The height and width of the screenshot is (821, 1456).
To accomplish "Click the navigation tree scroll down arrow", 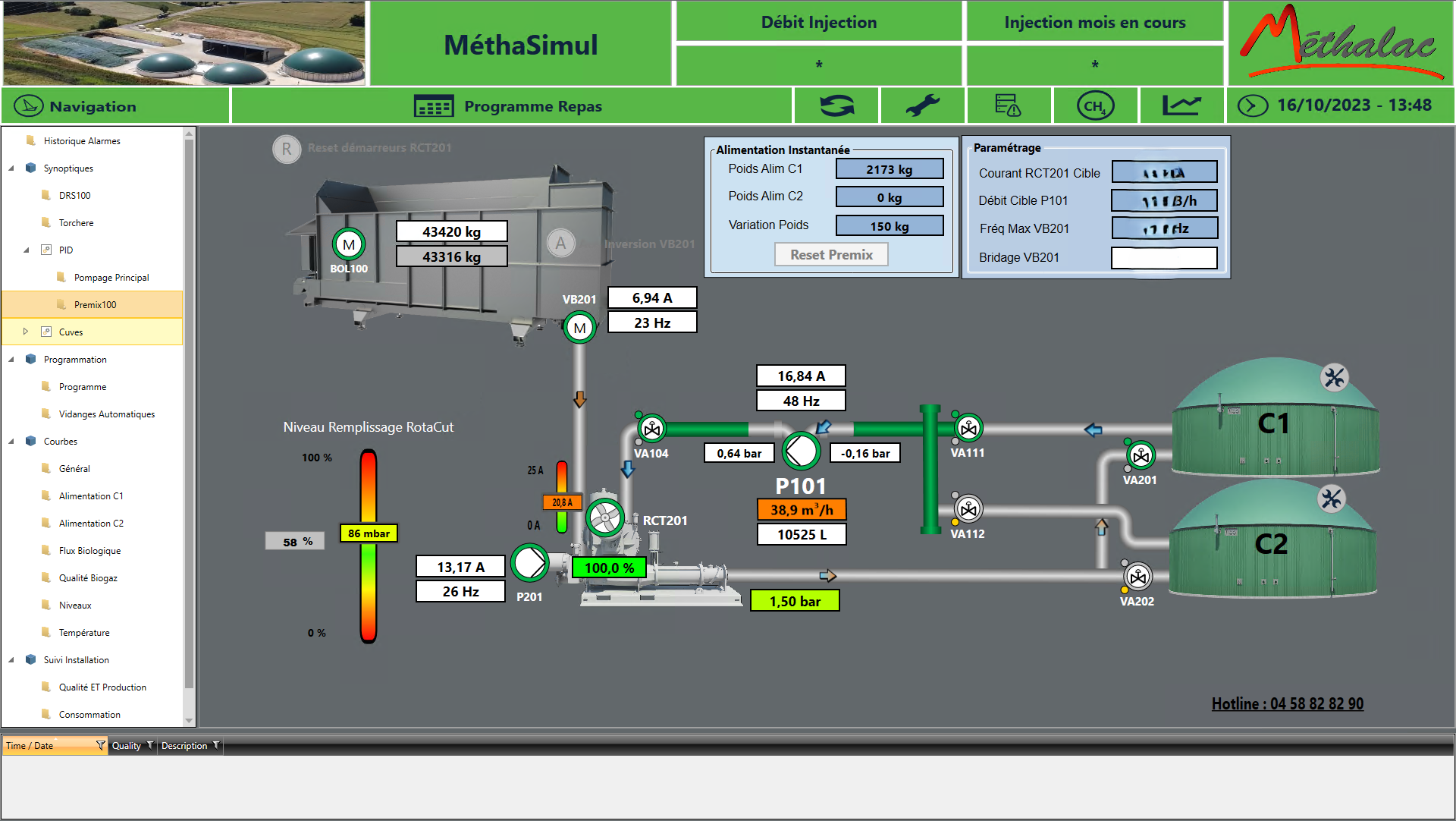I will pyautogui.click(x=190, y=721).
